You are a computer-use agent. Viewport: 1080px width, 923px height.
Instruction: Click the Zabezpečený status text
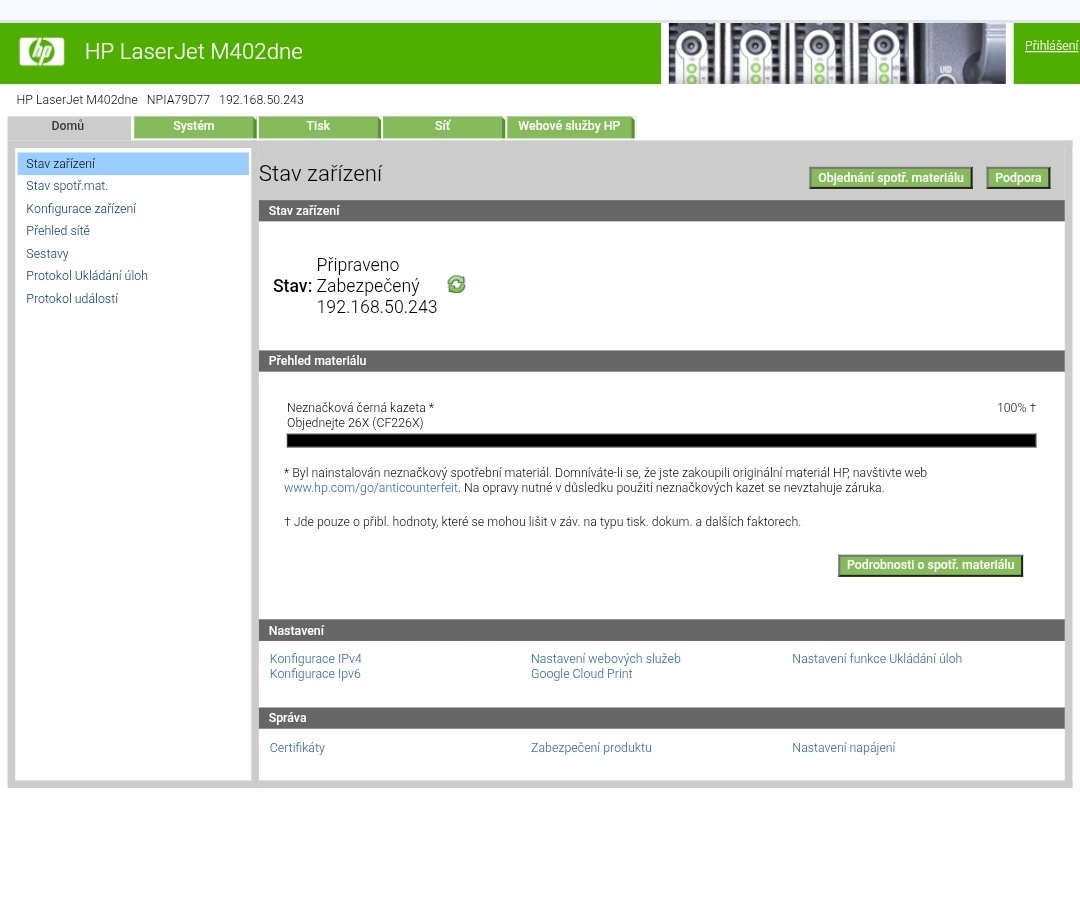click(x=368, y=286)
